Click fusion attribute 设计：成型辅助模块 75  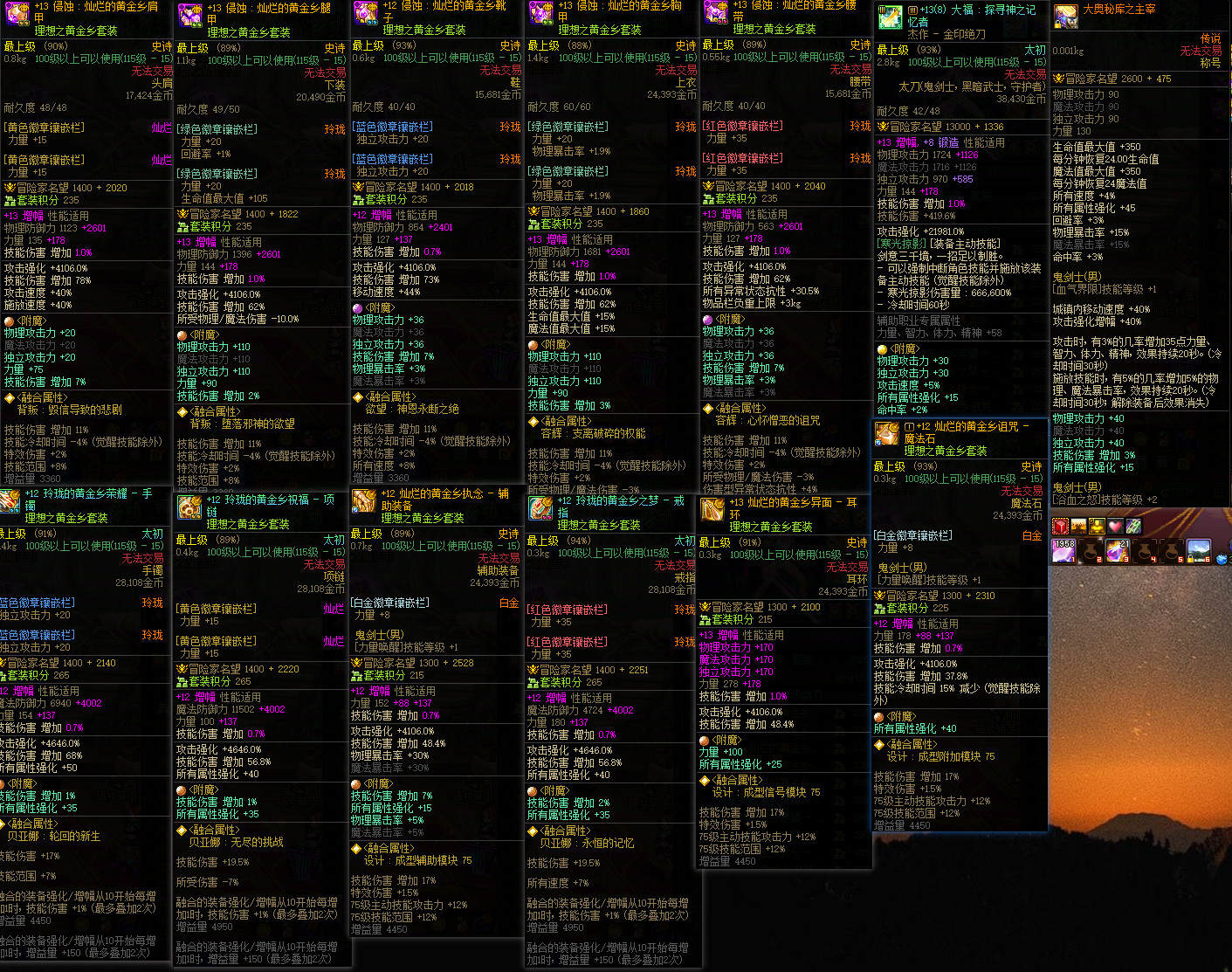point(417,861)
